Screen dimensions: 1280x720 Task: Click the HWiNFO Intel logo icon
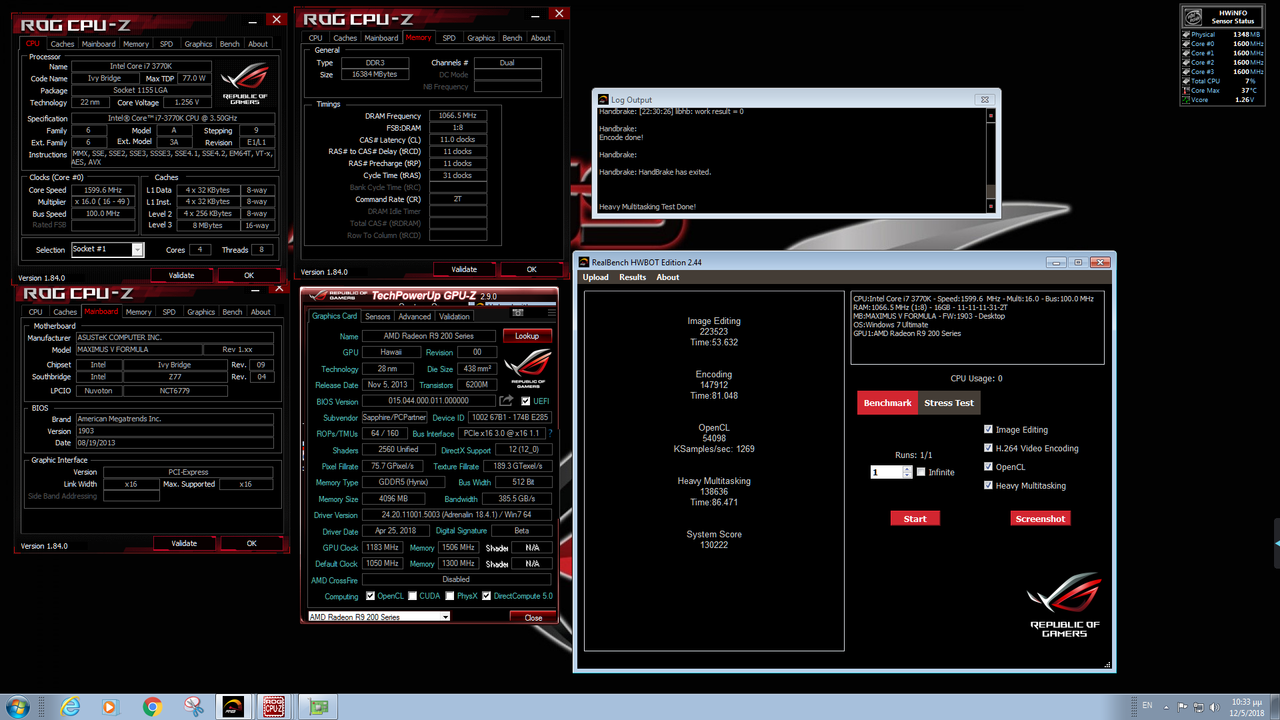click(x=1192, y=18)
